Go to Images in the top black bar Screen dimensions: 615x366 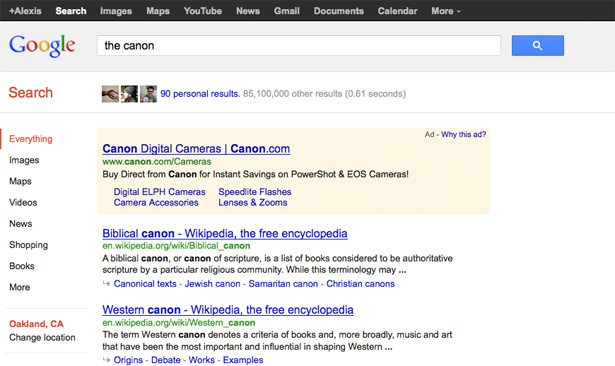pyautogui.click(x=116, y=11)
